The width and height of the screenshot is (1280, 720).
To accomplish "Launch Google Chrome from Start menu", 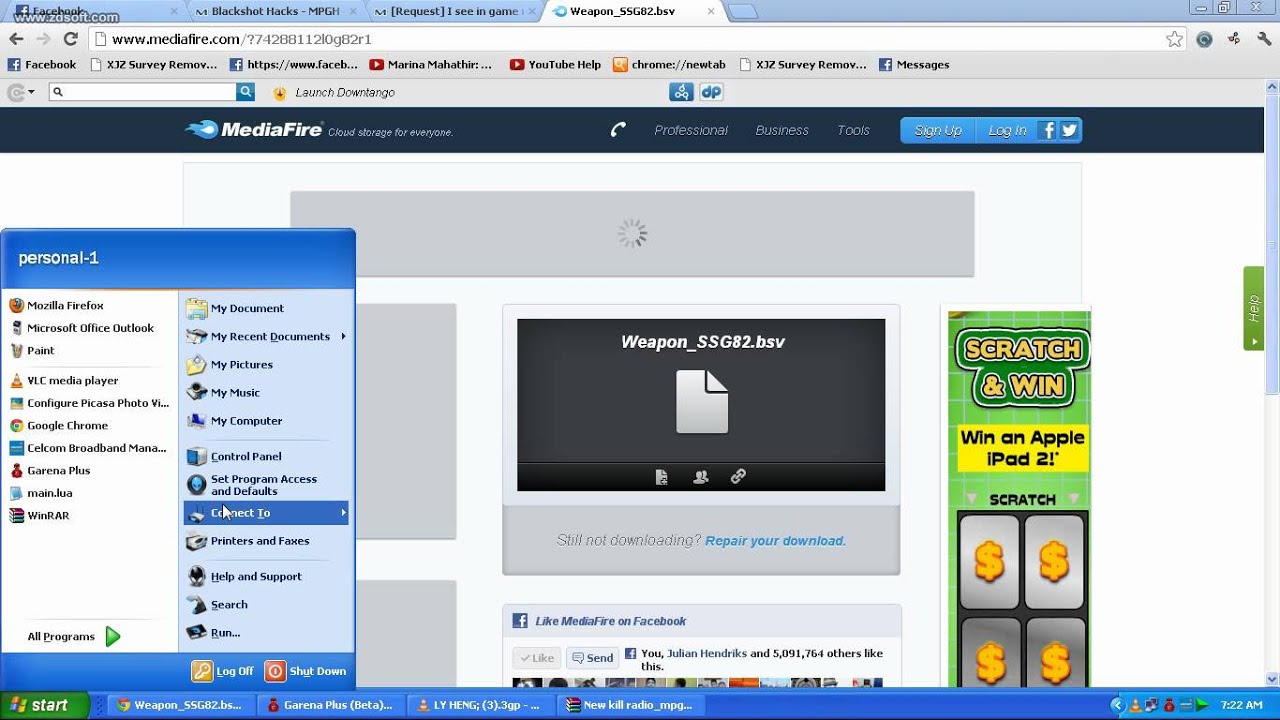I will (58, 425).
